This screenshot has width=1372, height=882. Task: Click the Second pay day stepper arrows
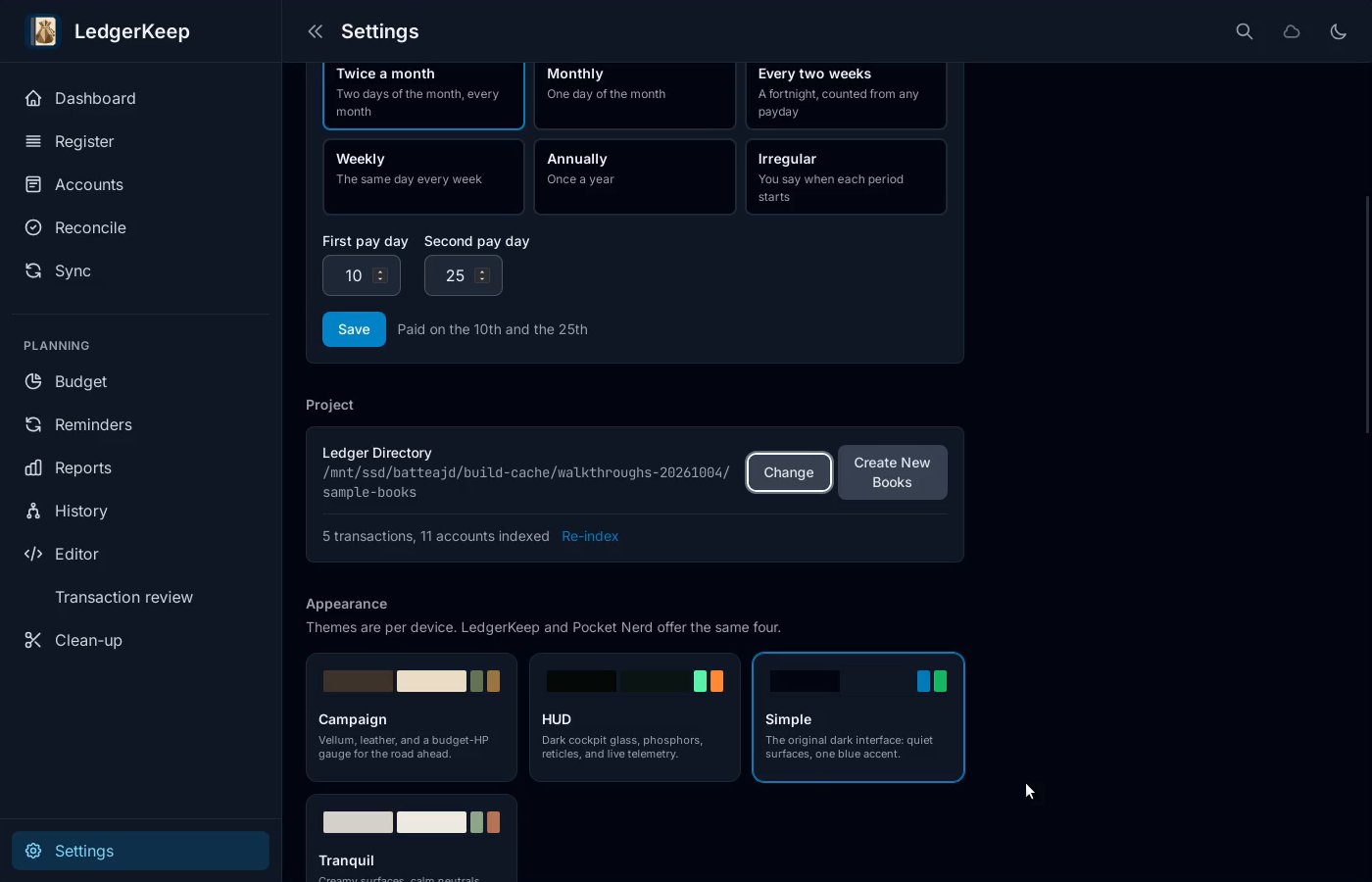pos(482,275)
